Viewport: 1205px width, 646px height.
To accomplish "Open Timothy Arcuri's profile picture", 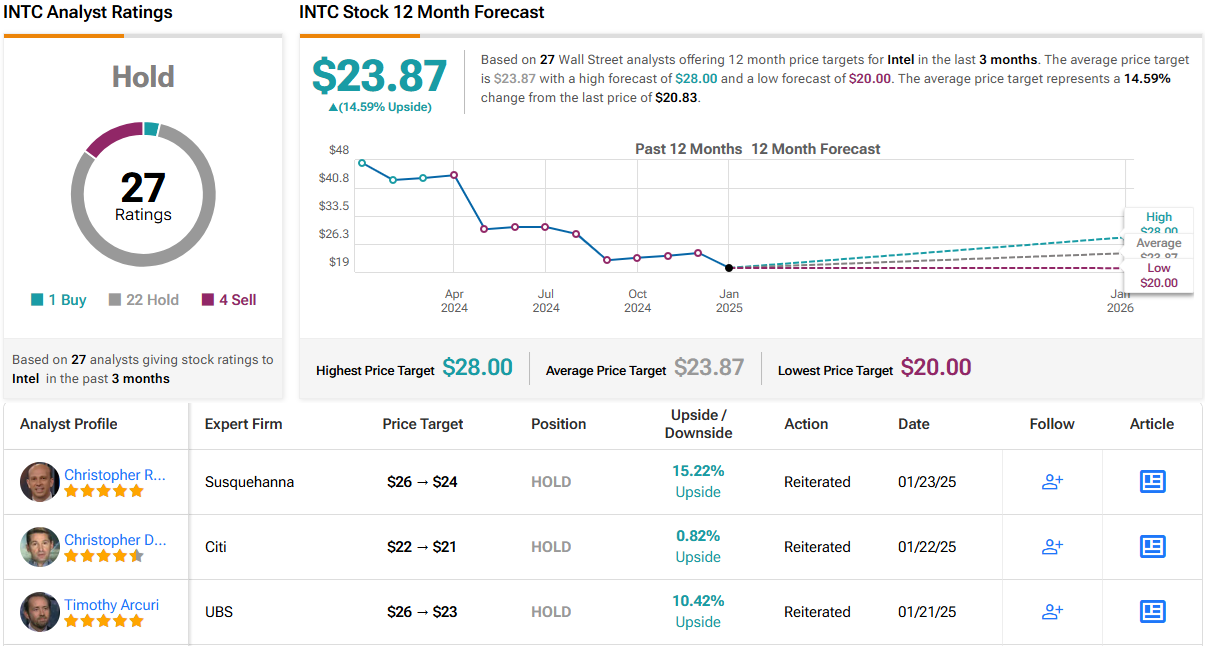I will (40, 612).
